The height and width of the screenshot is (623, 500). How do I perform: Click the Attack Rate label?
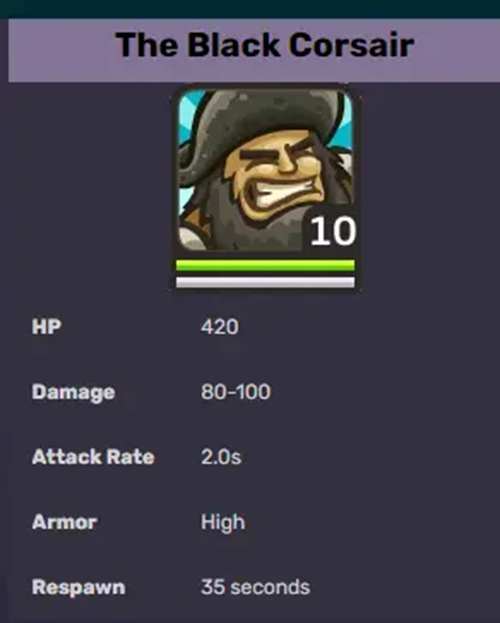(93, 457)
